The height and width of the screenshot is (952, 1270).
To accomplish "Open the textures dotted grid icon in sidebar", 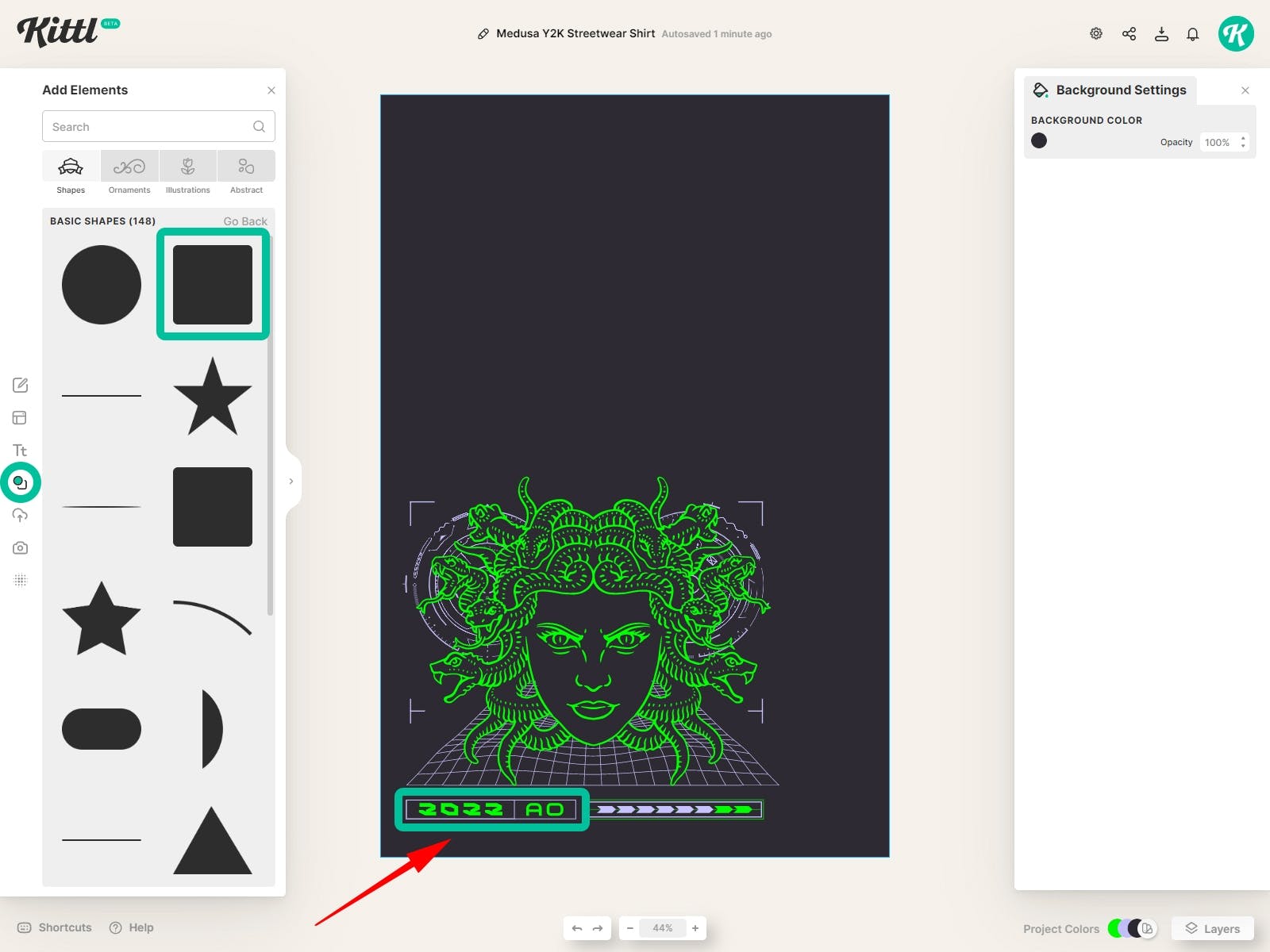I will point(21,580).
